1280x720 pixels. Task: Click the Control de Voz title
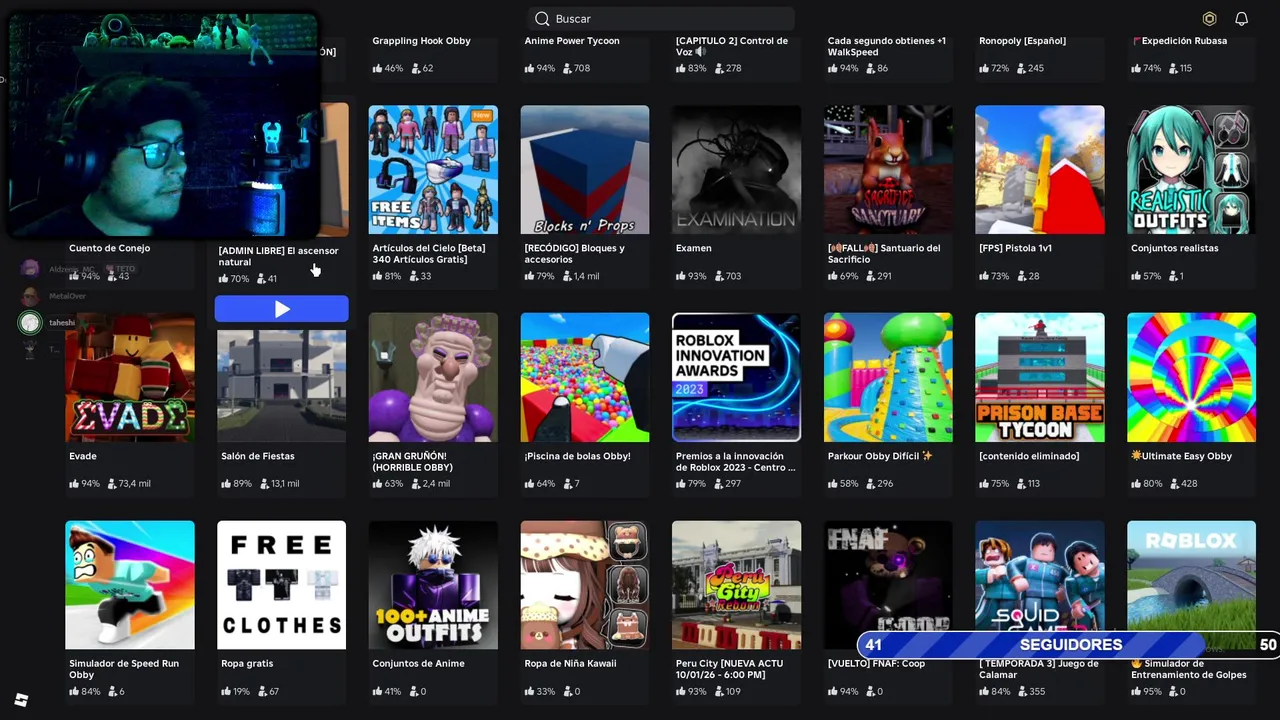pyautogui.click(x=732, y=46)
